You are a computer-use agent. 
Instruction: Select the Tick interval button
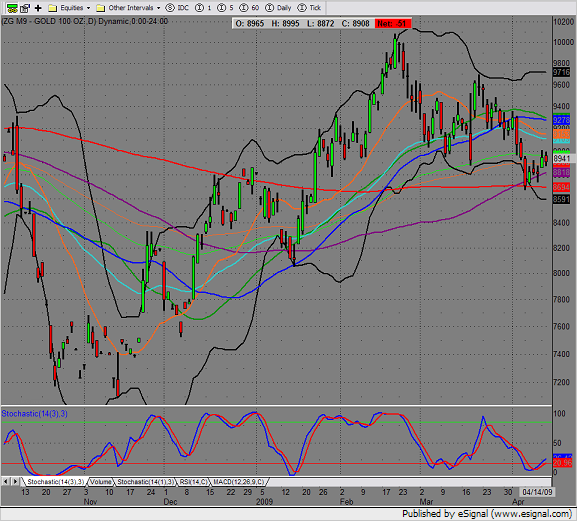(x=309, y=8)
